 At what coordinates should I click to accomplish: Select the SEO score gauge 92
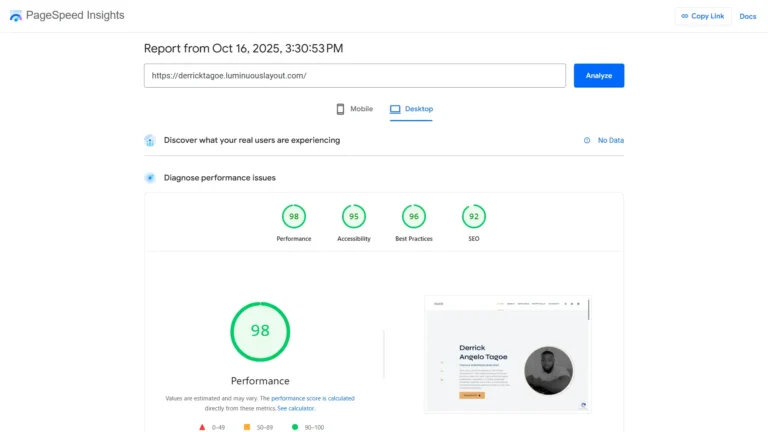tap(473, 216)
